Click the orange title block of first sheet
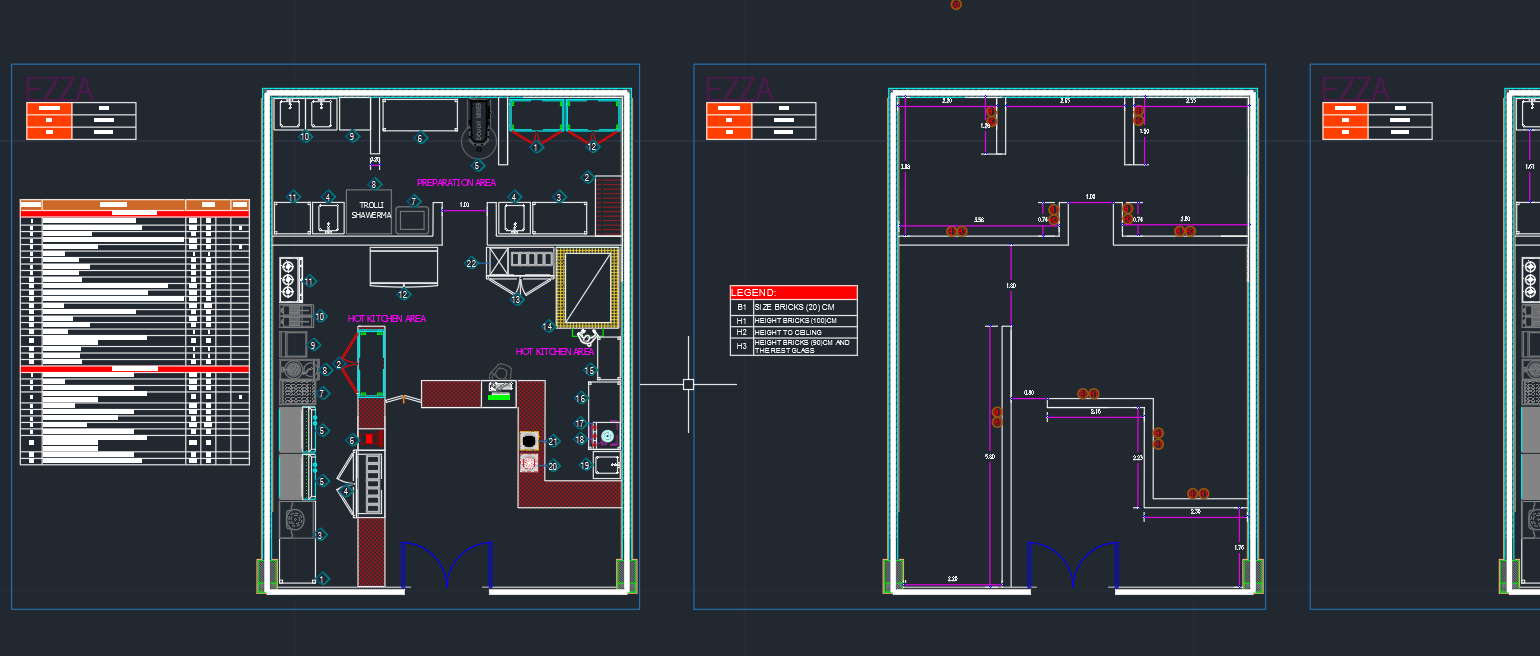The height and width of the screenshot is (656, 1540). tap(81, 120)
